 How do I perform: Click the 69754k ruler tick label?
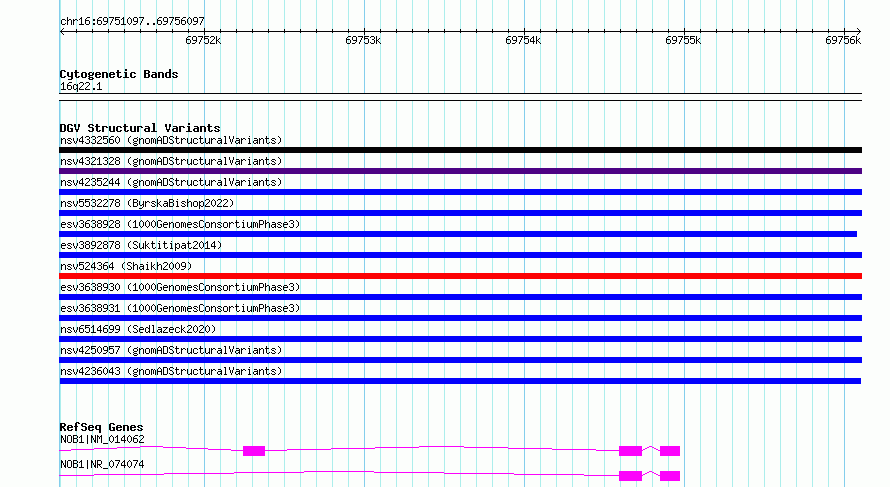point(523,41)
